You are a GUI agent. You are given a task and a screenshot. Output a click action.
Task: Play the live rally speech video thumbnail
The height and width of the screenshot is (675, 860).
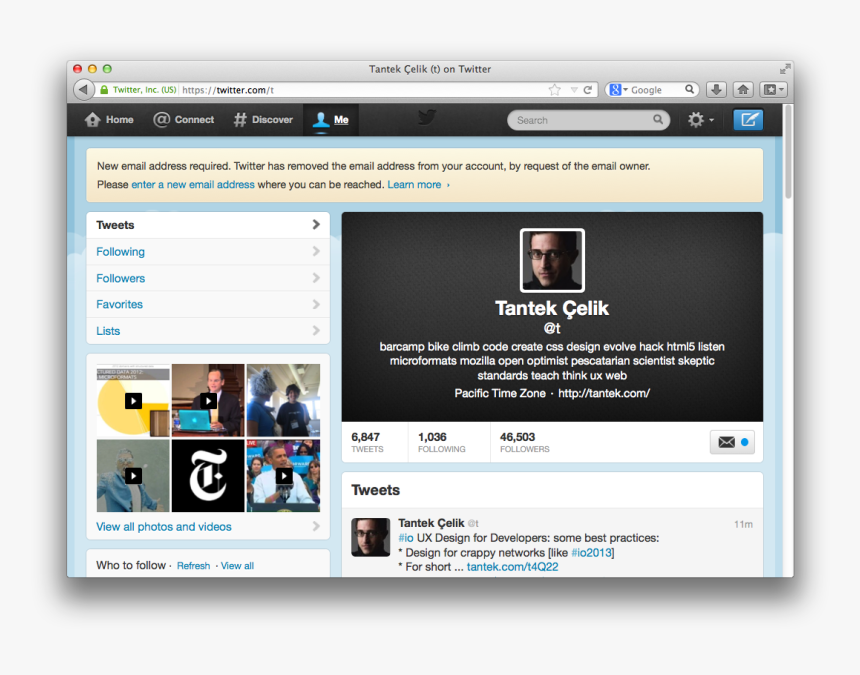[283, 475]
